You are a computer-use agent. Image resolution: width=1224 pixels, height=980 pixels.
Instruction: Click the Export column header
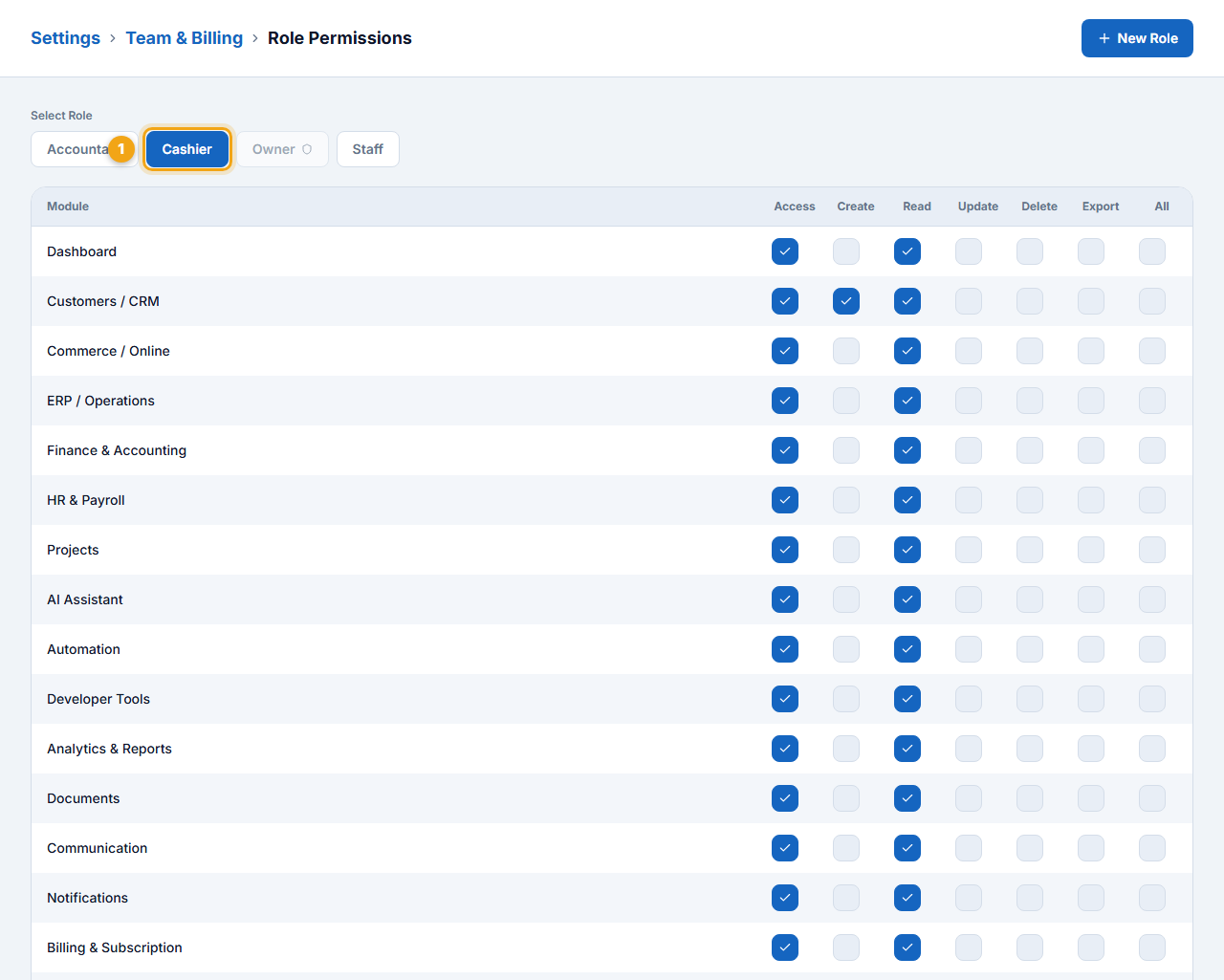[x=1101, y=207]
